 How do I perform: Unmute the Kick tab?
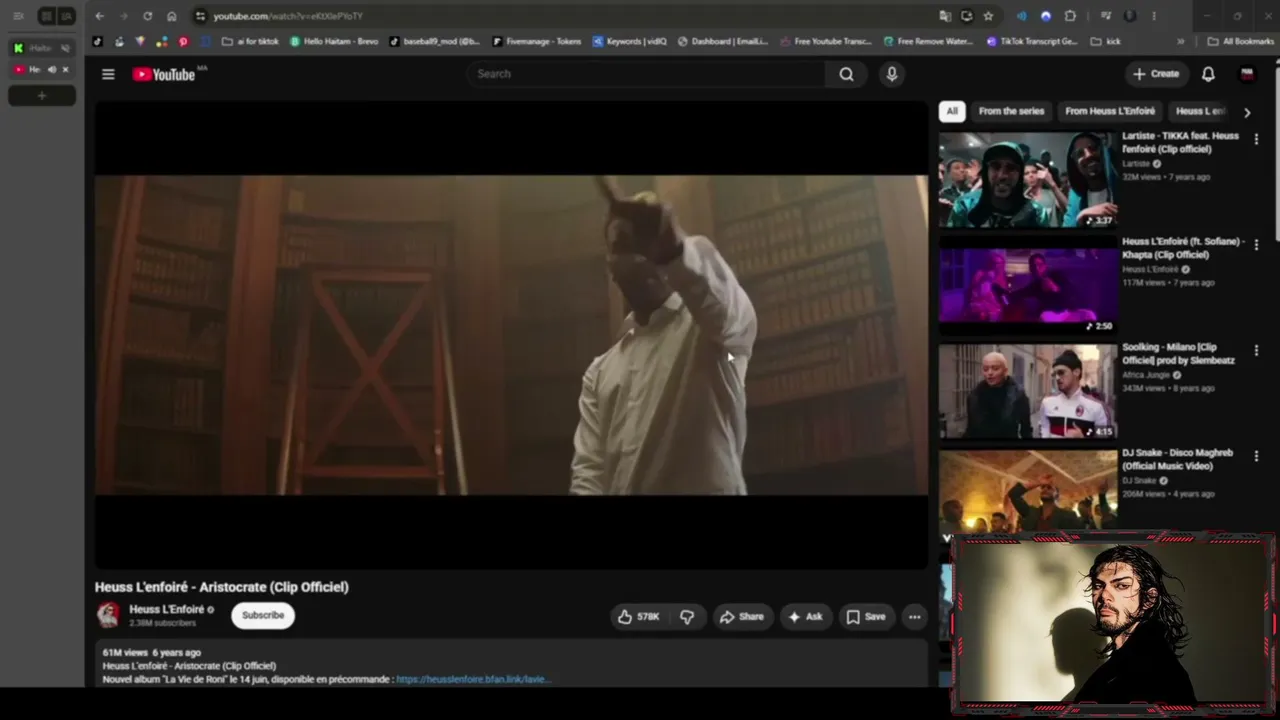(65, 48)
